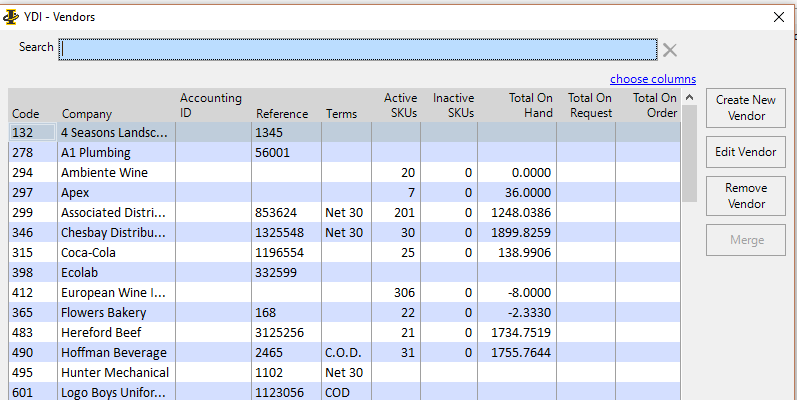
Task: Click the Remove Vendor button
Action: coord(746,196)
